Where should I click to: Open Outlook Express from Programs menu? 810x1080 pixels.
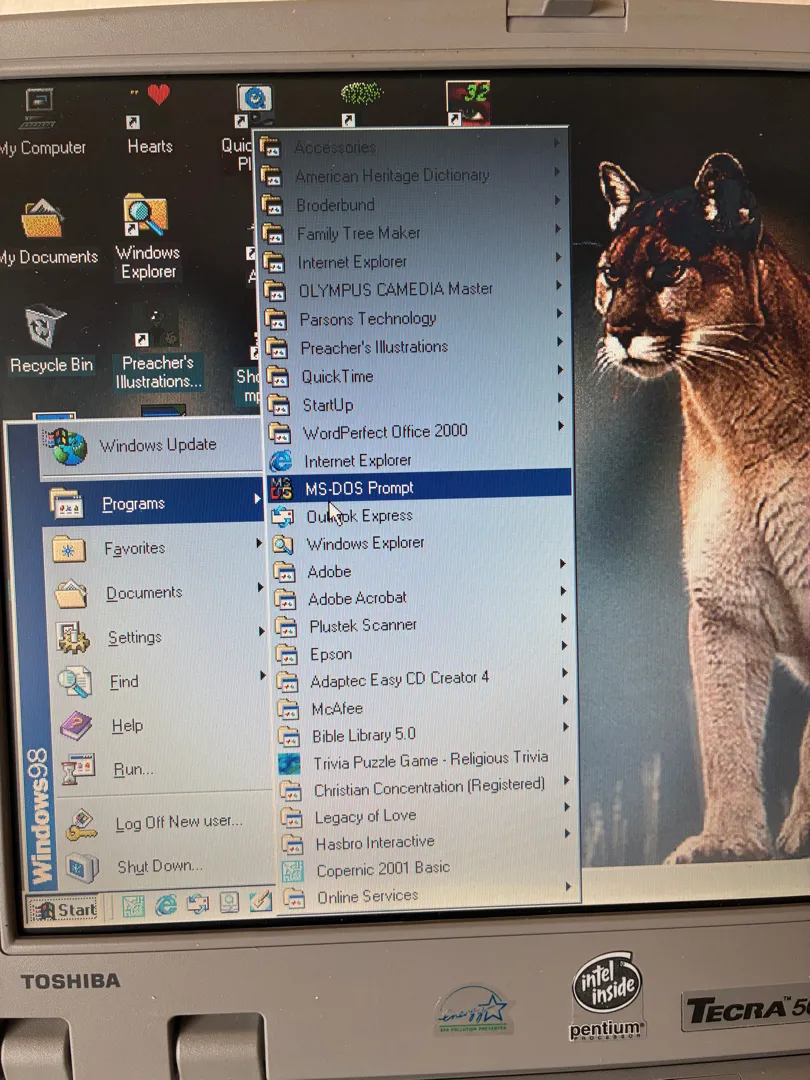[358, 516]
